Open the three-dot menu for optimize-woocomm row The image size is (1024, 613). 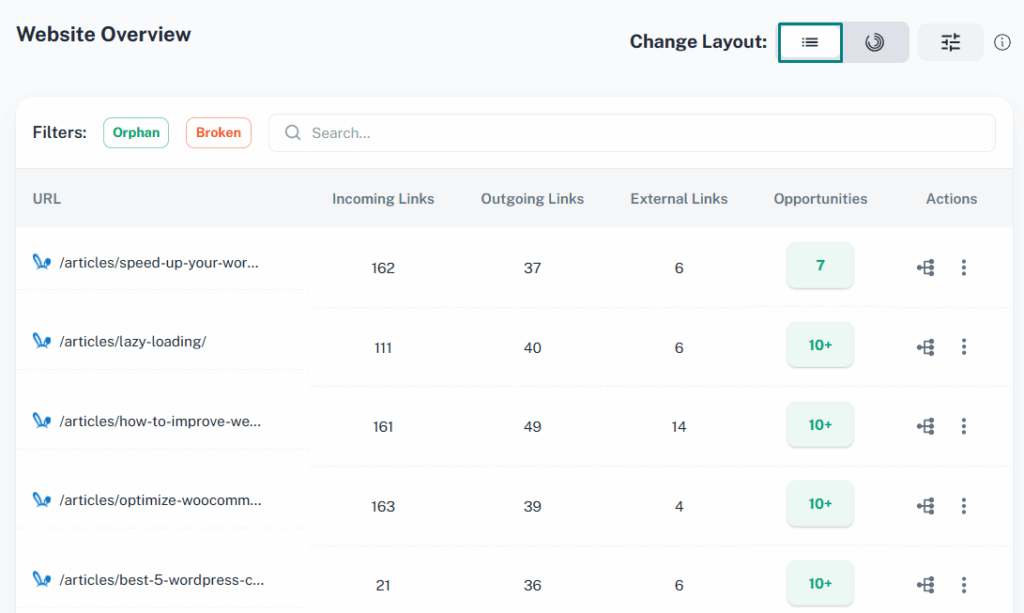pyautogui.click(x=964, y=506)
